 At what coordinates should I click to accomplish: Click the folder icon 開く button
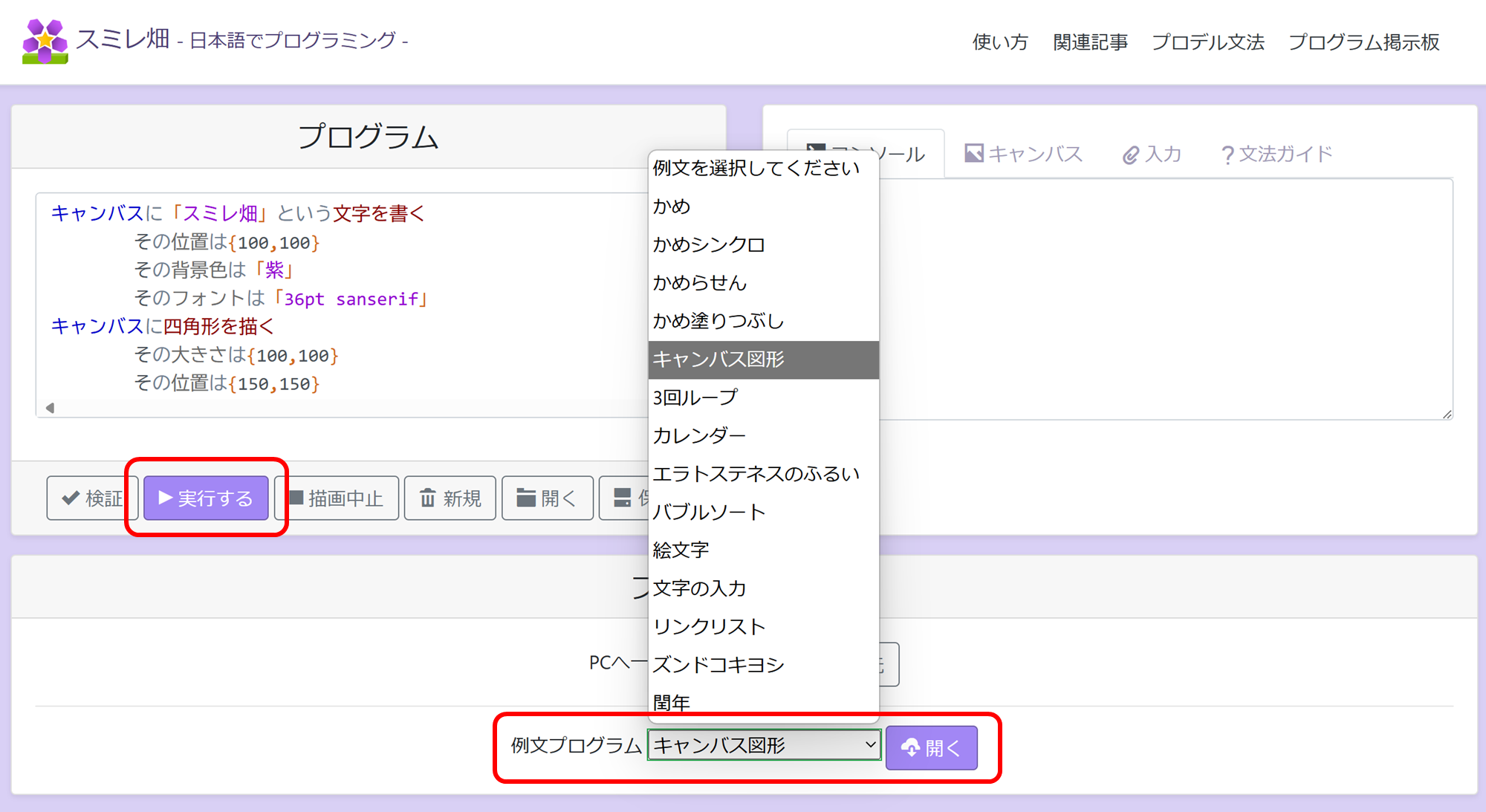click(x=547, y=498)
